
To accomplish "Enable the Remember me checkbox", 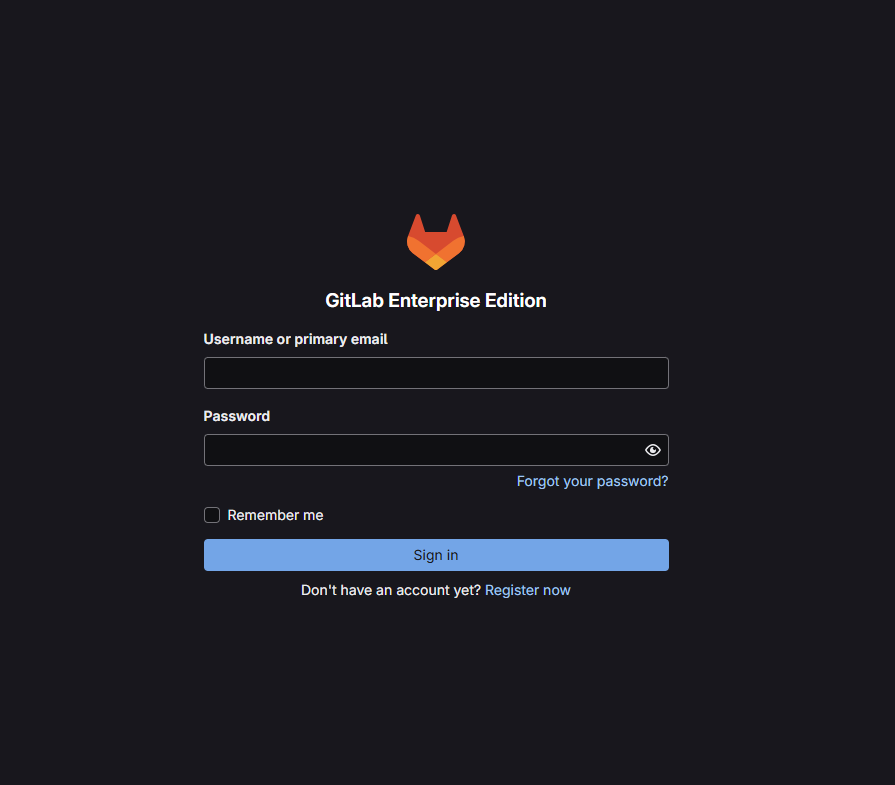I will (212, 515).
